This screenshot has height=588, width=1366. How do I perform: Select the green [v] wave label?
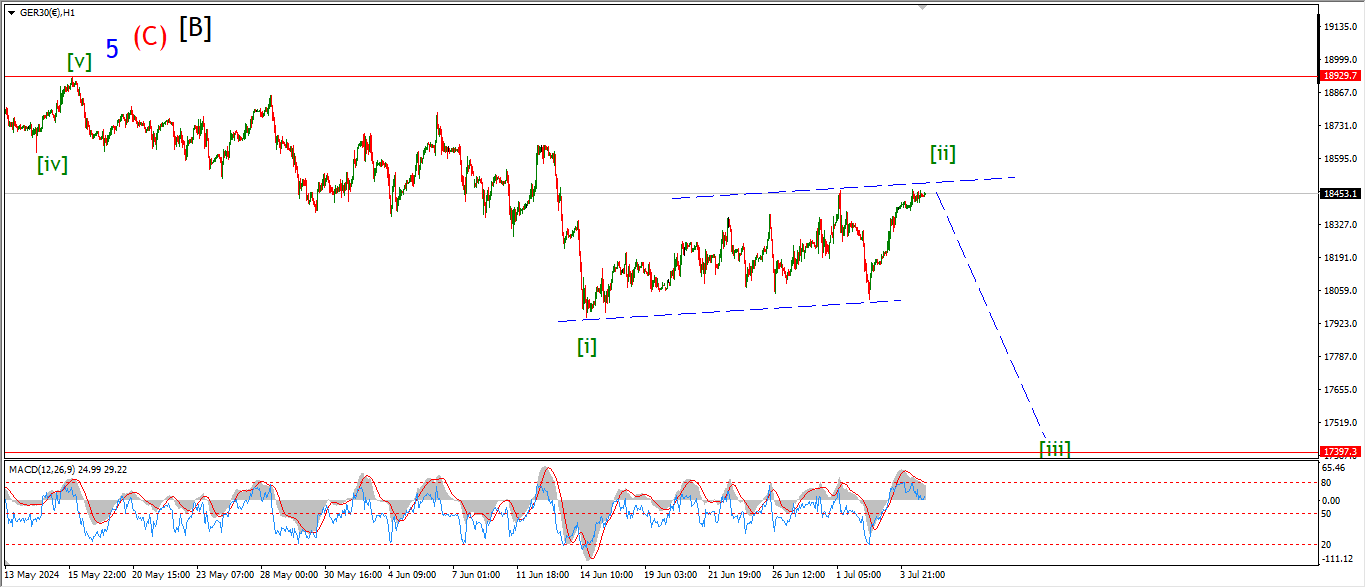[x=79, y=61]
